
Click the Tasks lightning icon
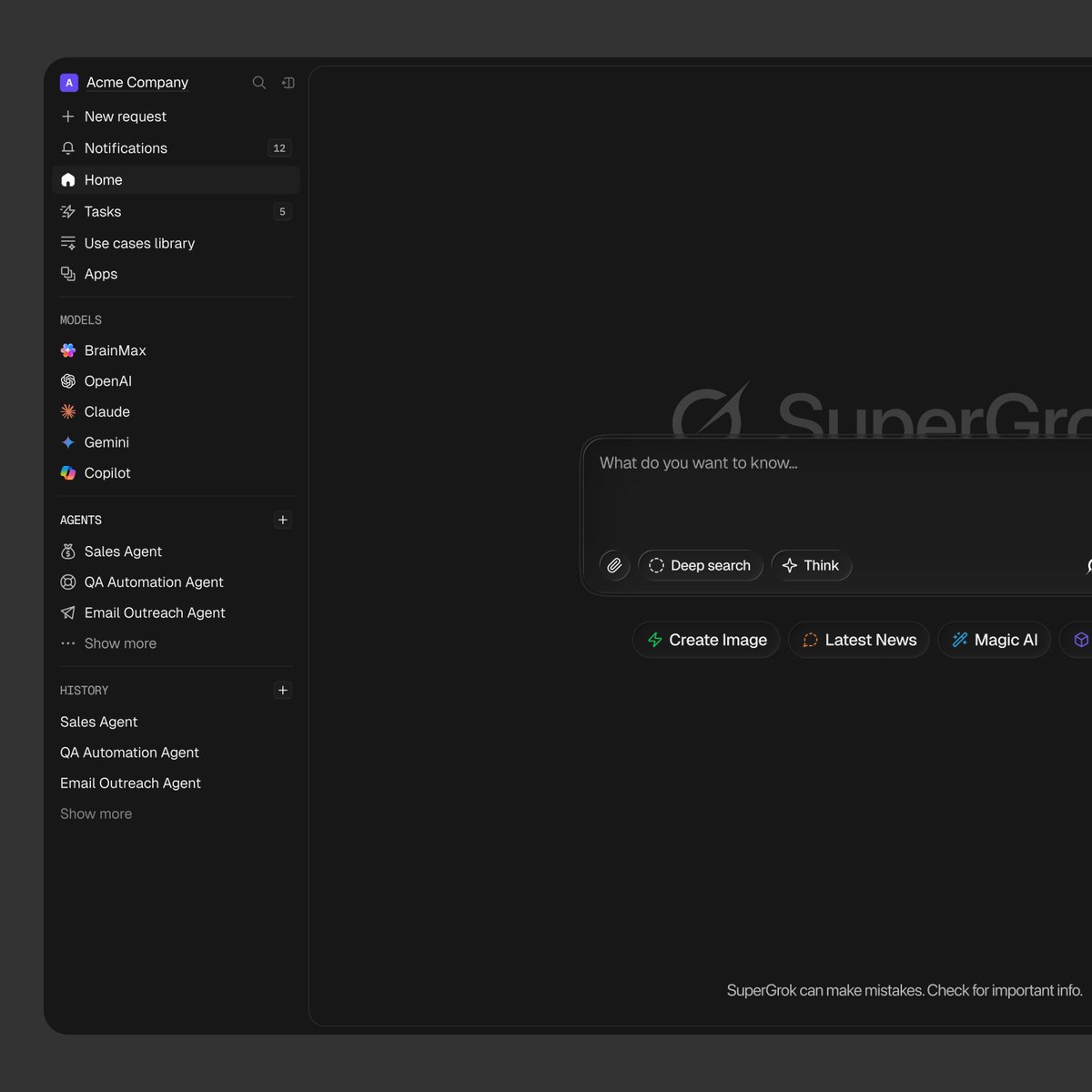[68, 212]
